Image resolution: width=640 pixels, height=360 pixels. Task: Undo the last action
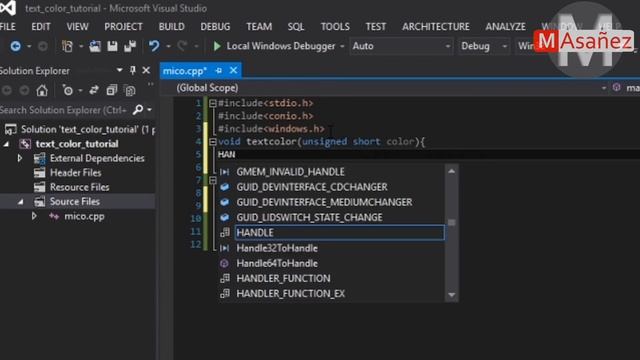click(154, 46)
